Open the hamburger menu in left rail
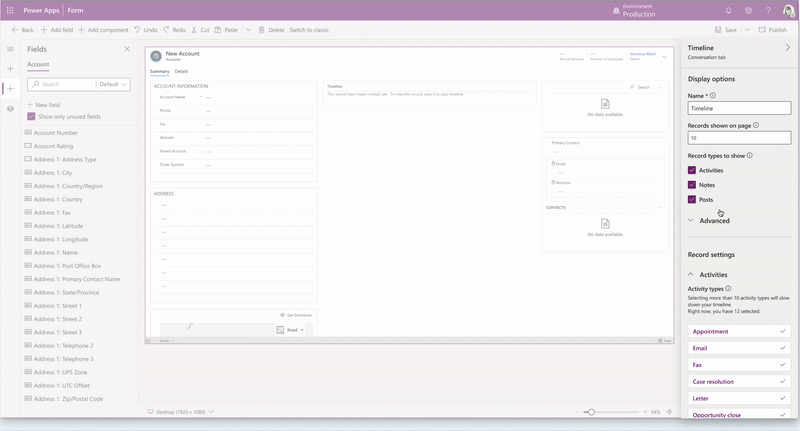This screenshot has height=431, width=800. tap(10, 49)
